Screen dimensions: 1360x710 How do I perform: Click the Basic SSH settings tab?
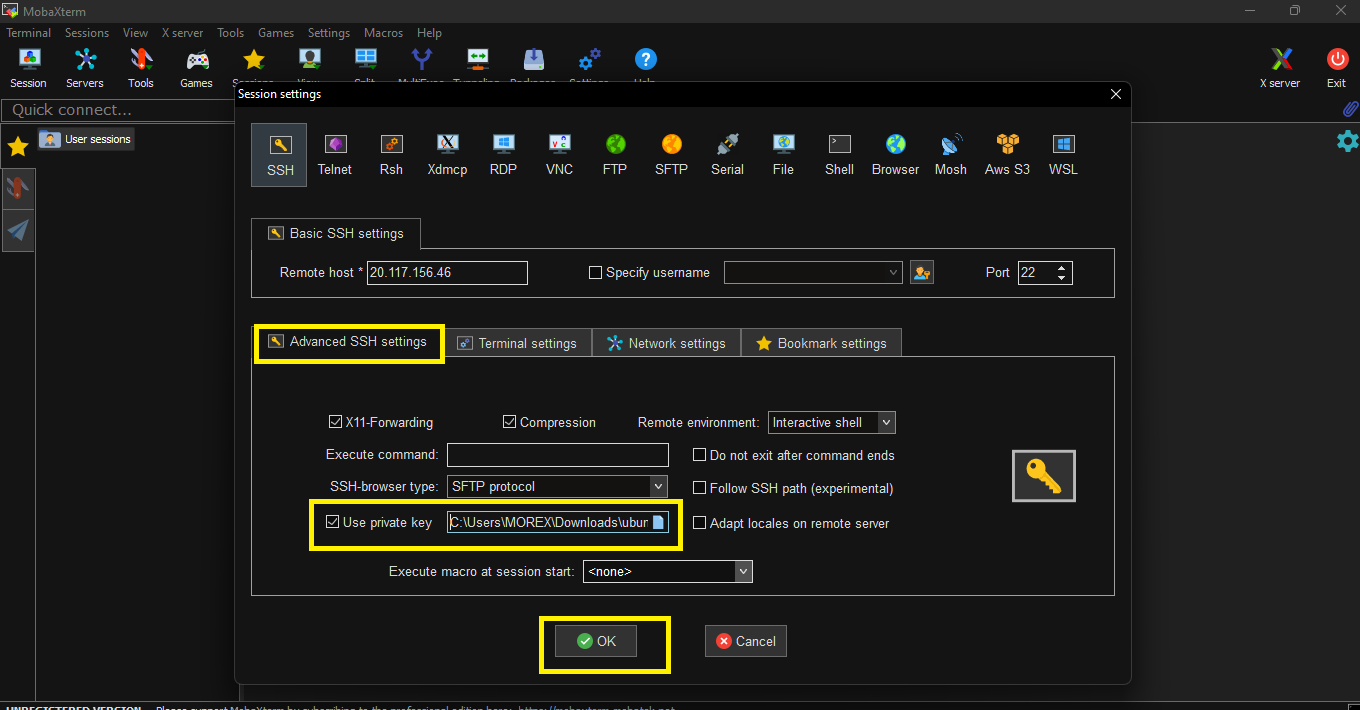336,233
